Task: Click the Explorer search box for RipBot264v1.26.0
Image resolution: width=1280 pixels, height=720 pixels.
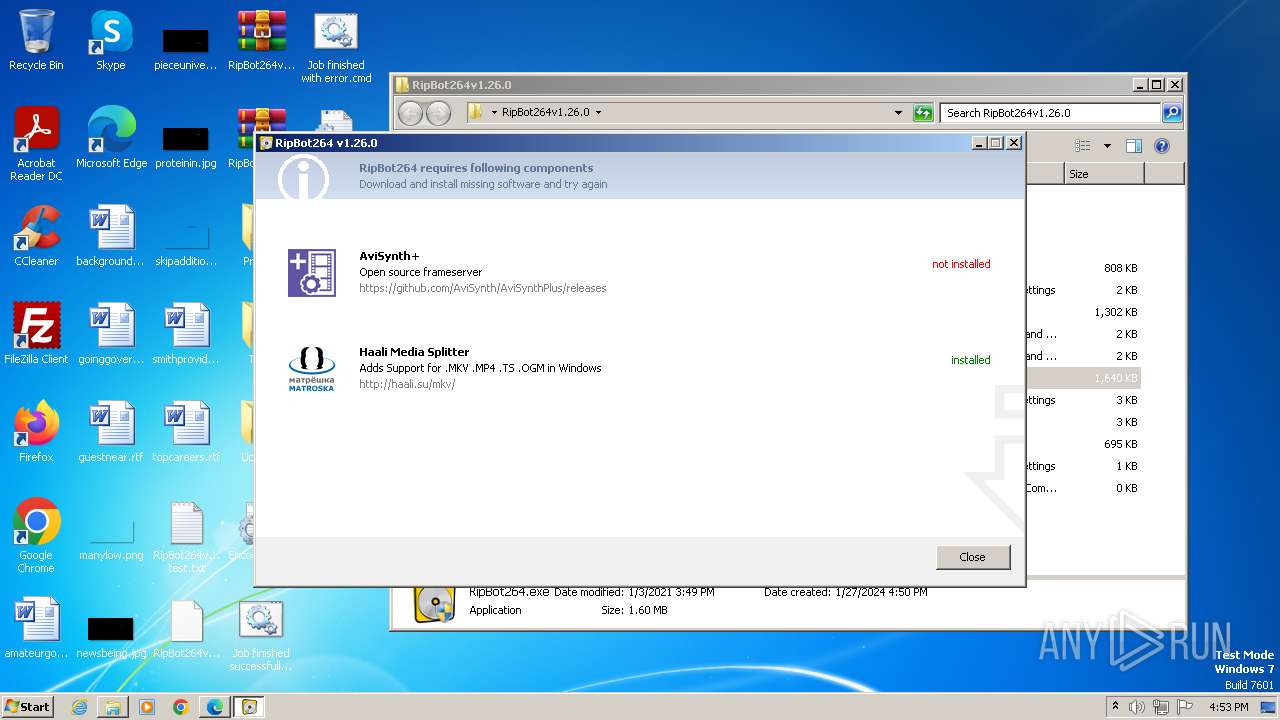Action: click(x=1049, y=113)
